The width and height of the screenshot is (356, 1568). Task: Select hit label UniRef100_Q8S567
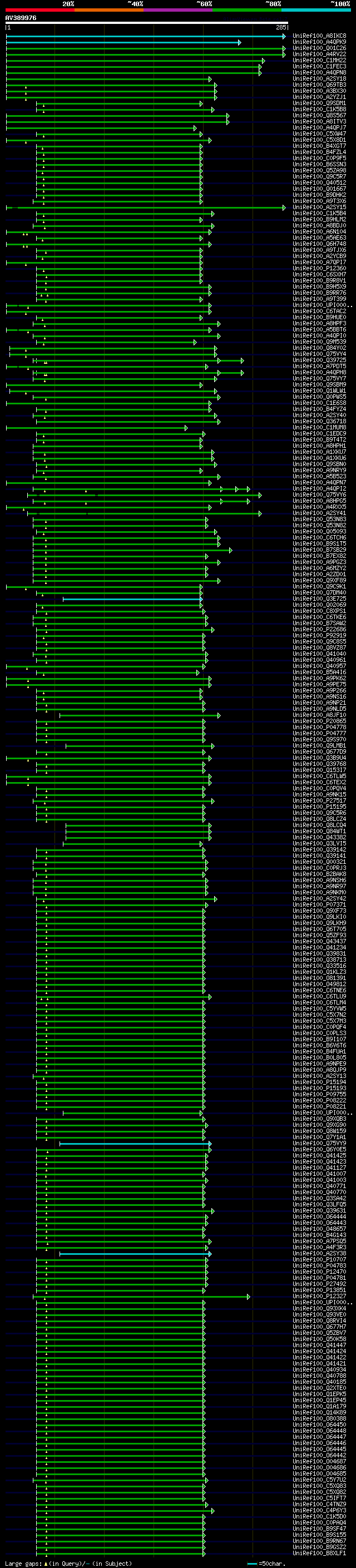point(319,116)
